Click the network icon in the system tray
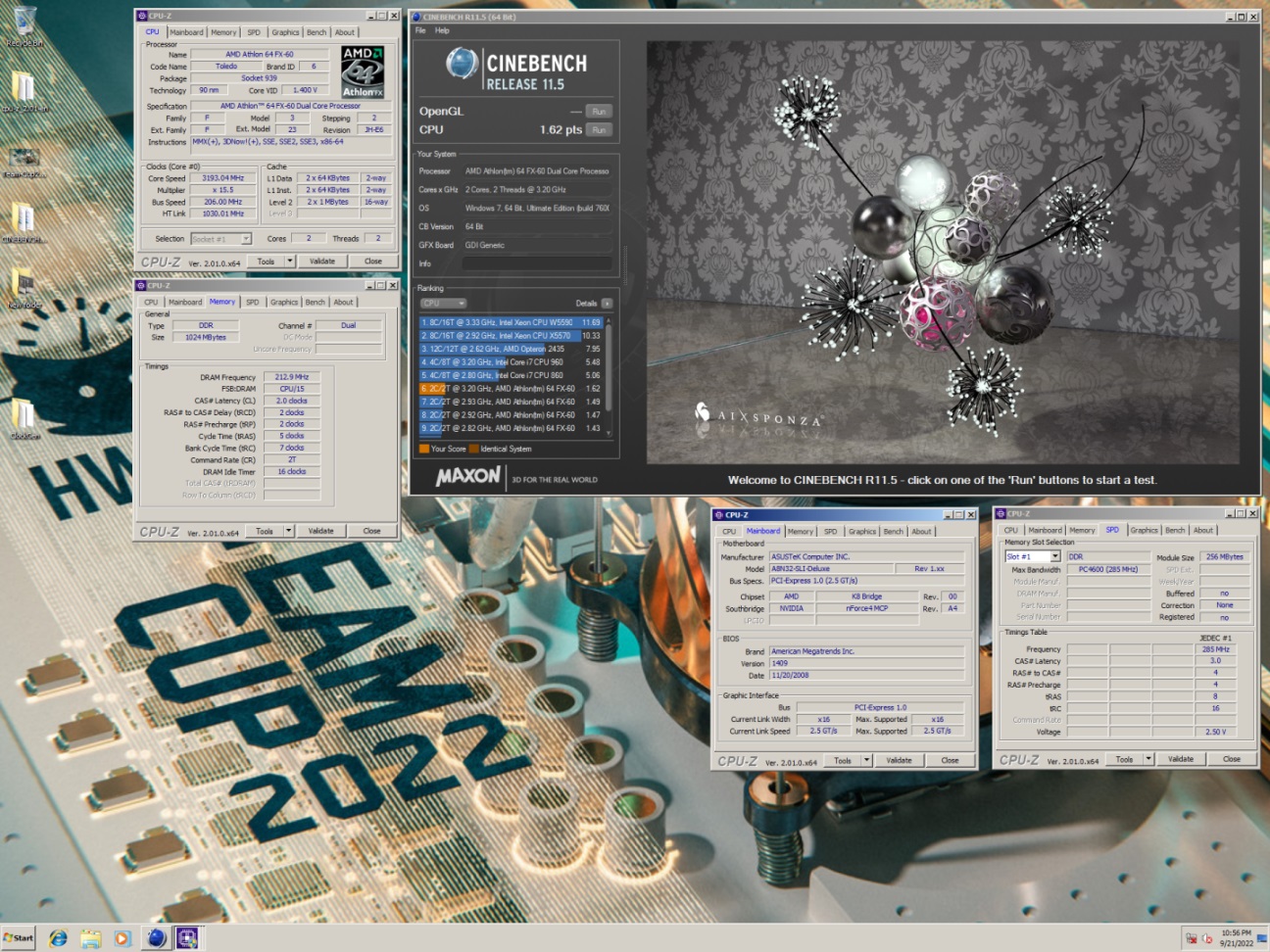Viewport: 1270px width, 952px height. coord(1192,938)
